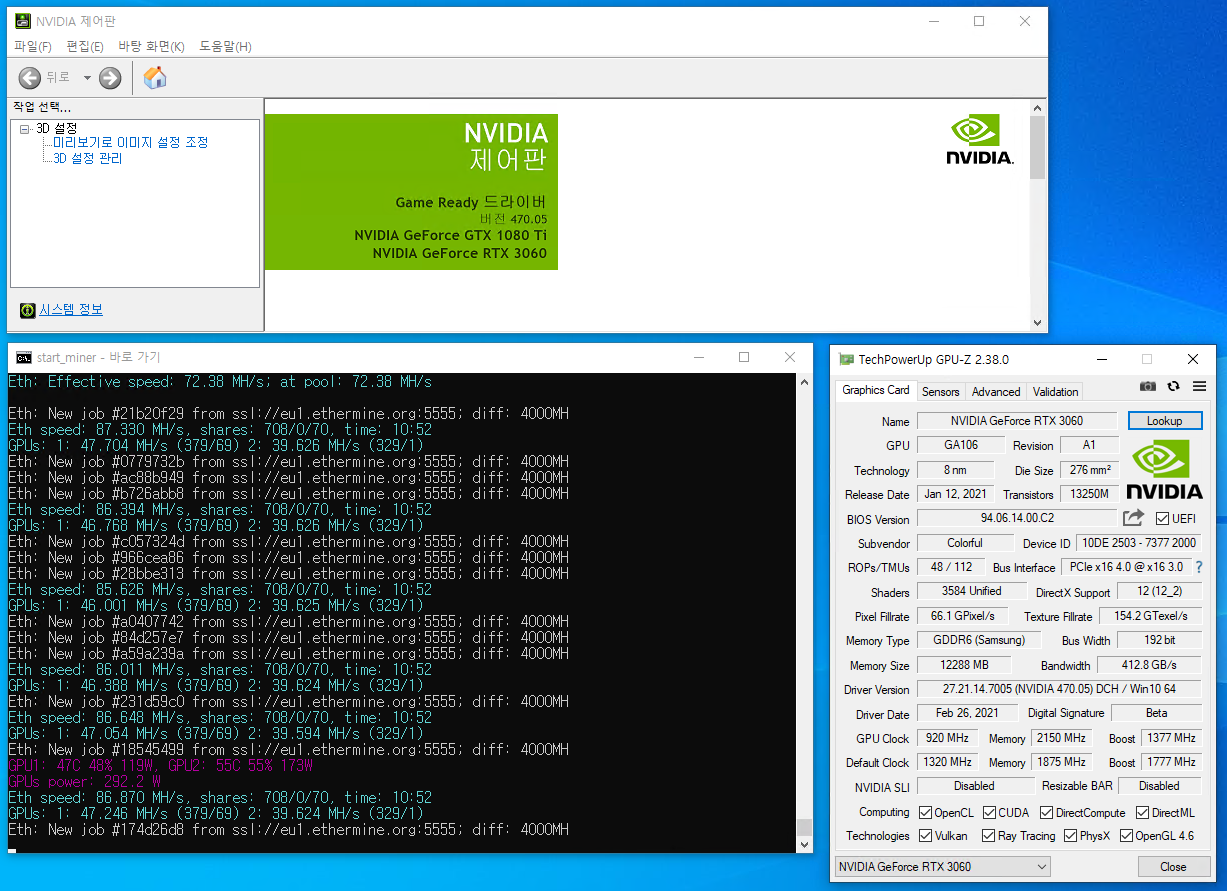Click the Subvendor field Colorful
Screen dimensions: 1227x891
(x=965, y=543)
